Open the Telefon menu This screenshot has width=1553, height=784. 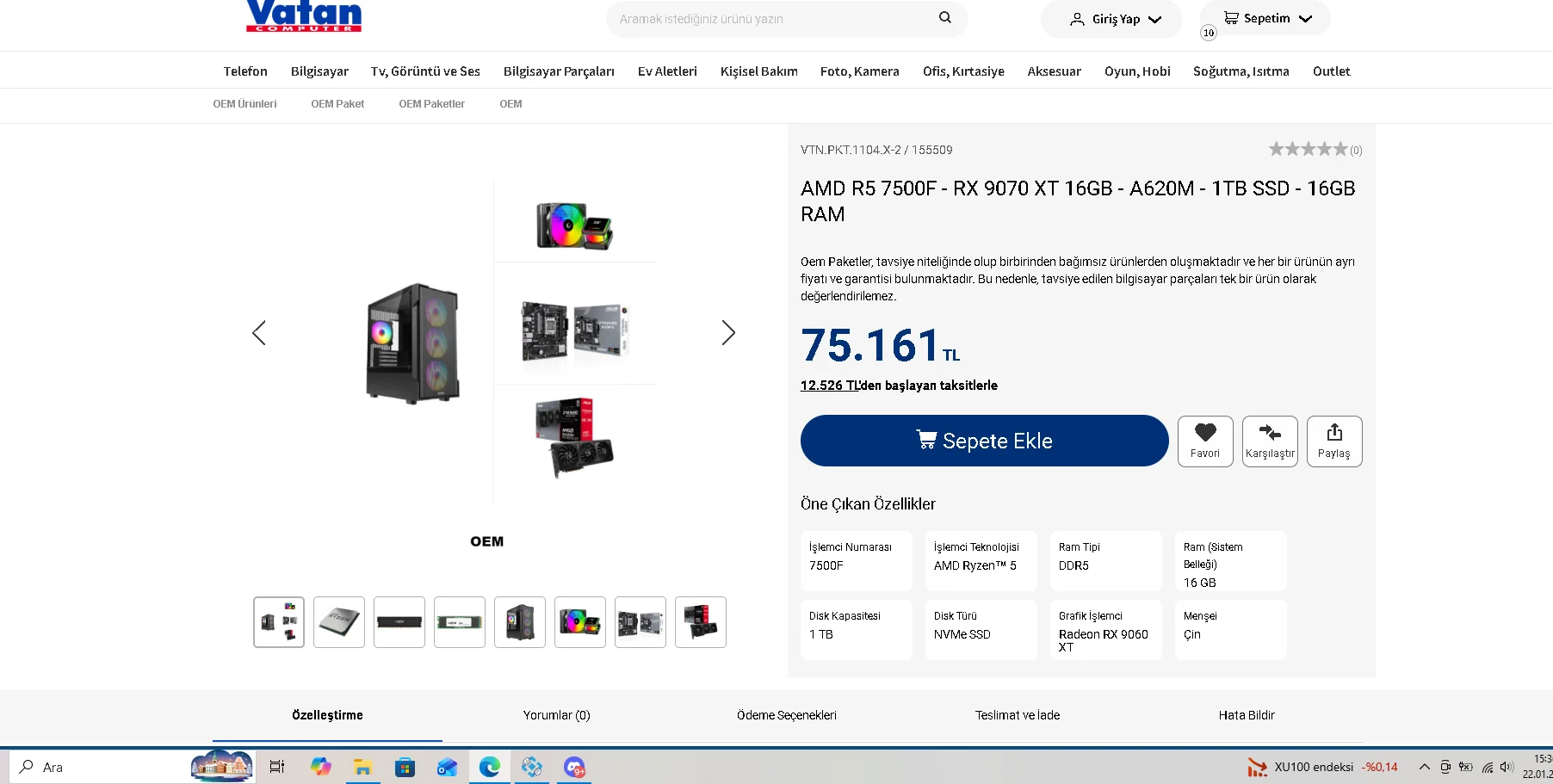[x=245, y=71]
